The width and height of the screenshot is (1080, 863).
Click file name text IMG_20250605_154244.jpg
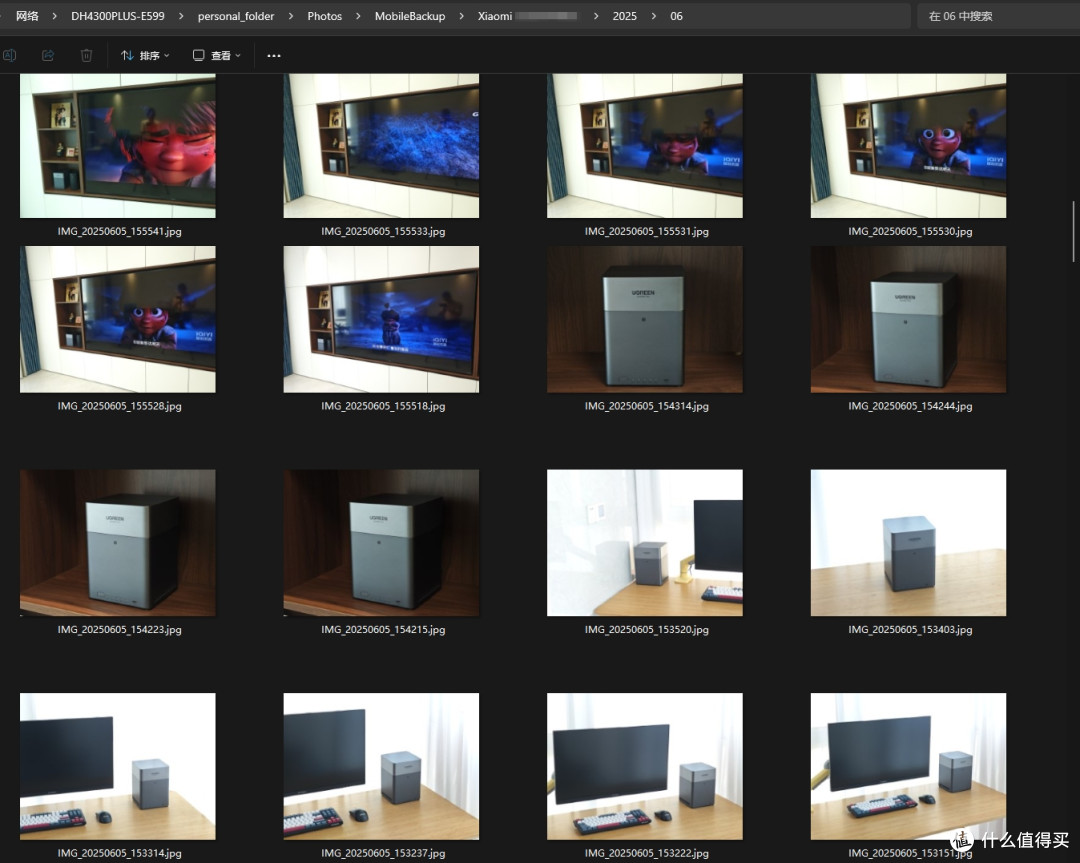click(x=910, y=406)
